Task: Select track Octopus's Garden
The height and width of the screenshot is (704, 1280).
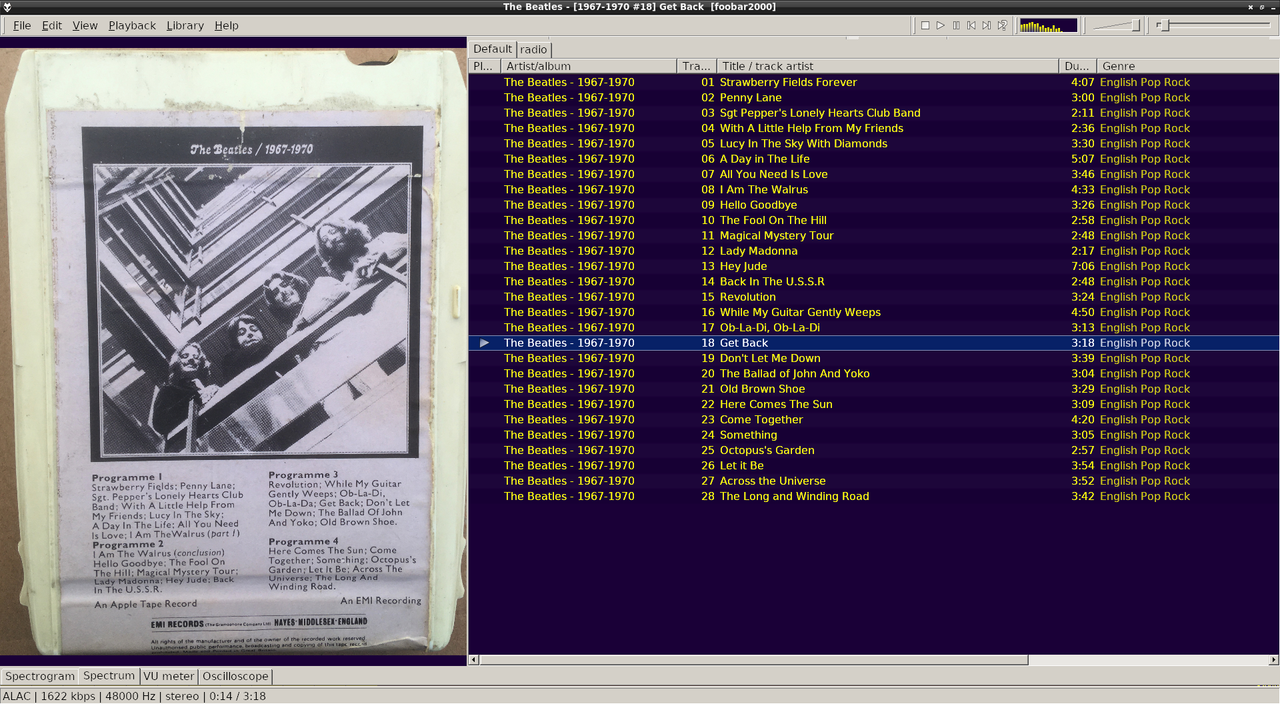Action: pyautogui.click(x=874, y=450)
